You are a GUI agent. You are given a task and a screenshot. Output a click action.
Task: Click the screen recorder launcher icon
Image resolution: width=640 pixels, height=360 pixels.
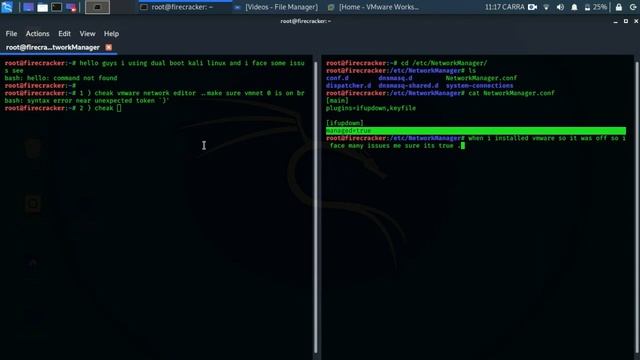click(x=71, y=7)
